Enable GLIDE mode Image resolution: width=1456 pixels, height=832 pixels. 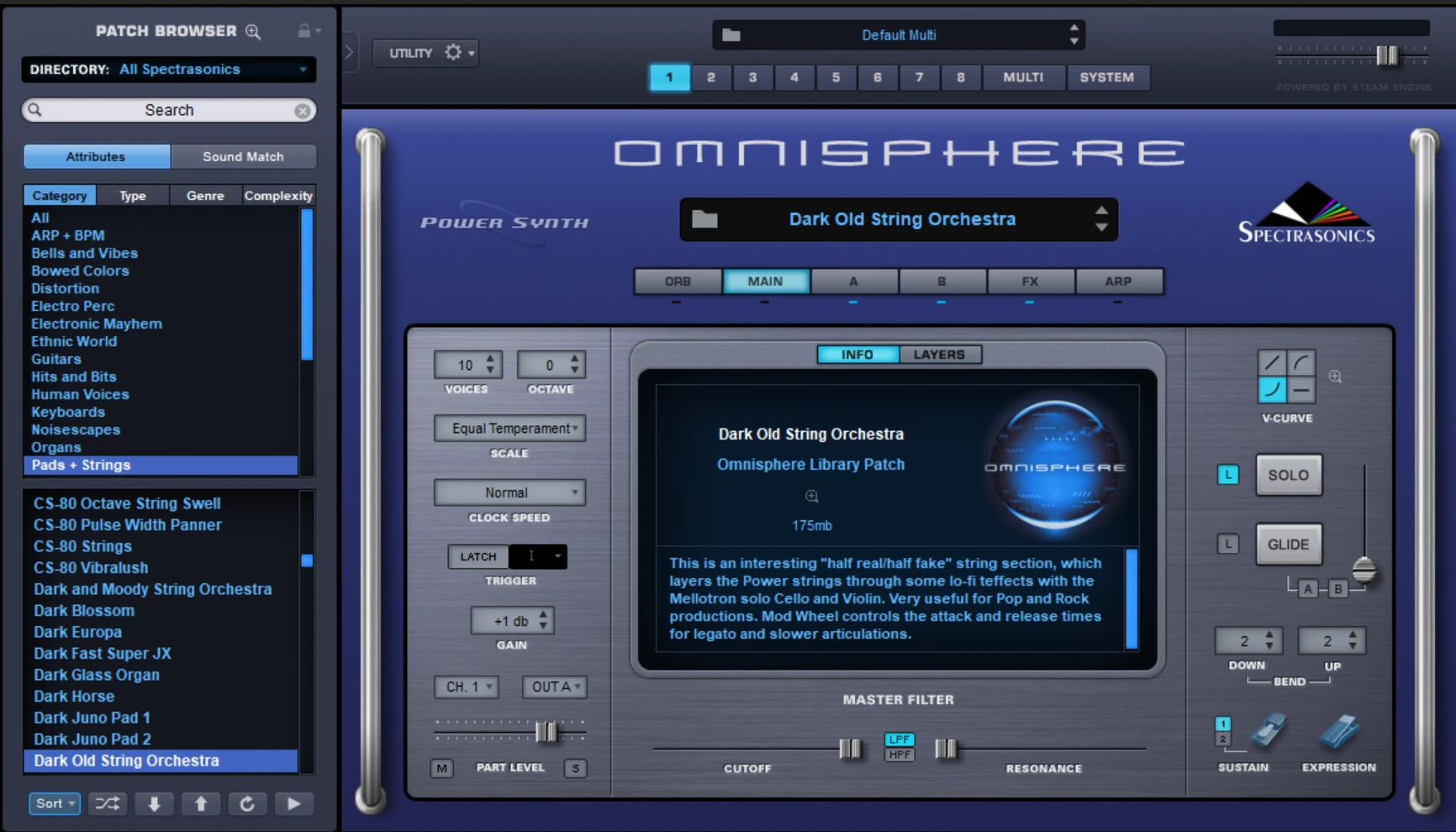(1289, 544)
